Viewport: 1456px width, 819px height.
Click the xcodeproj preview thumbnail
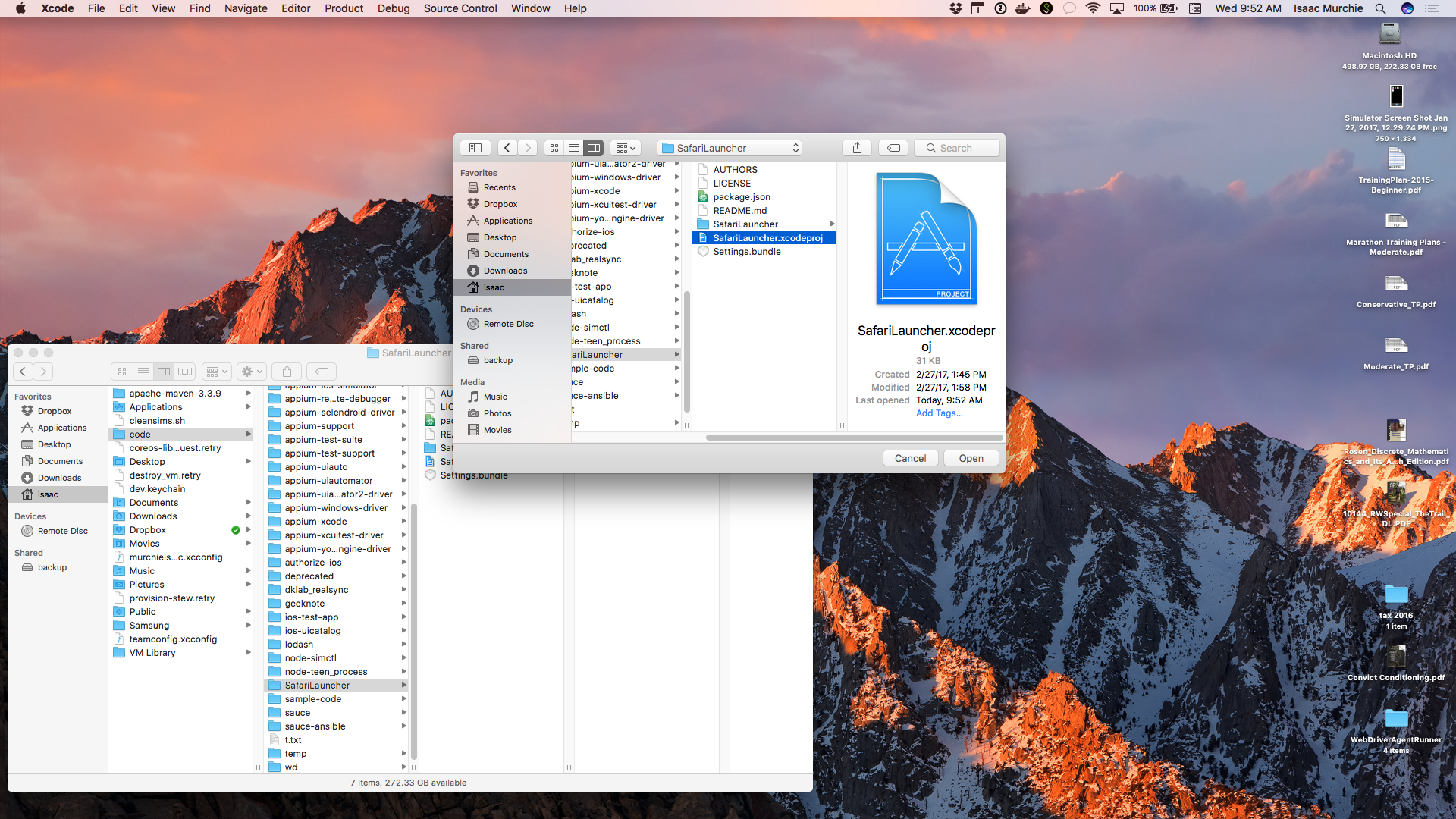point(926,239)
